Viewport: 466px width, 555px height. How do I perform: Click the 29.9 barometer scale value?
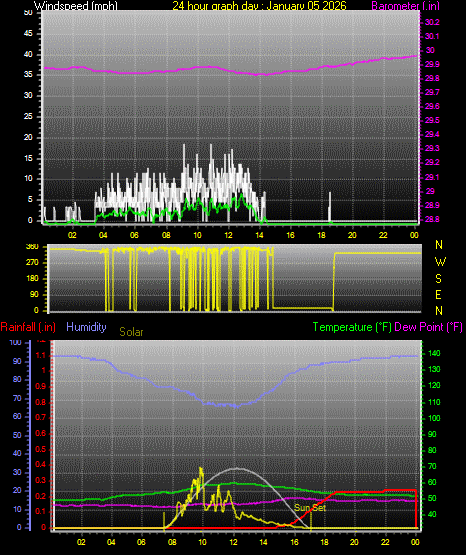[x=432, y=64]
